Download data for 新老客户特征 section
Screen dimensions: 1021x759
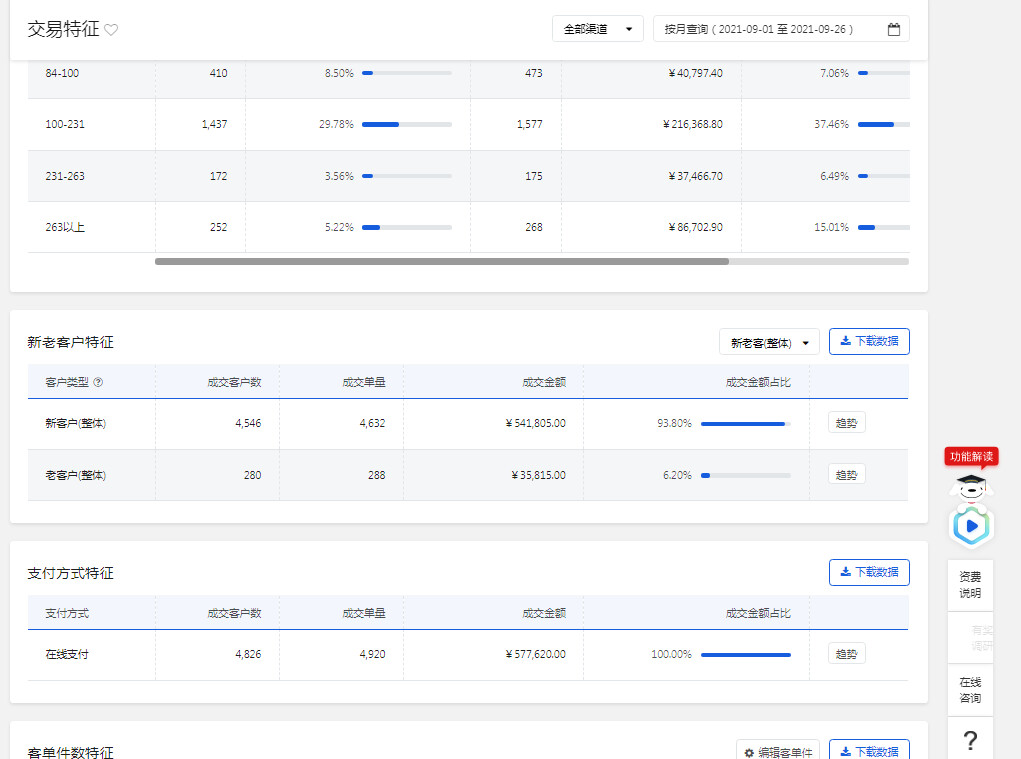pyautogui.click(x=869, y=341)
